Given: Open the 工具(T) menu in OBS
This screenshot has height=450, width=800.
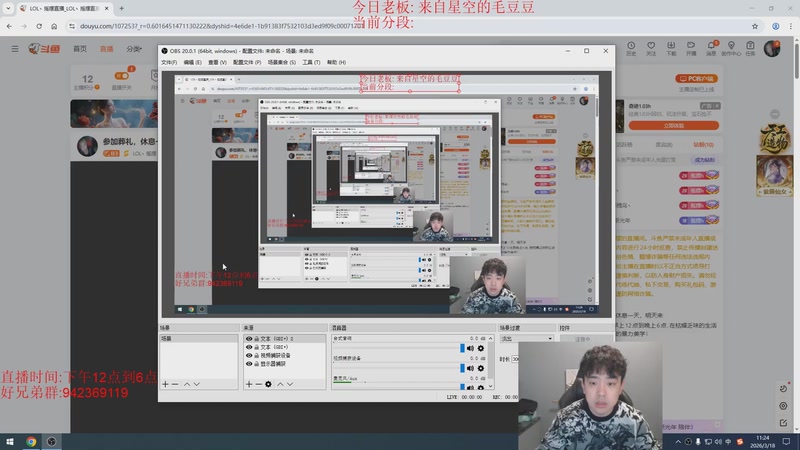Looking at the screenshot, I should click(311, 62).
